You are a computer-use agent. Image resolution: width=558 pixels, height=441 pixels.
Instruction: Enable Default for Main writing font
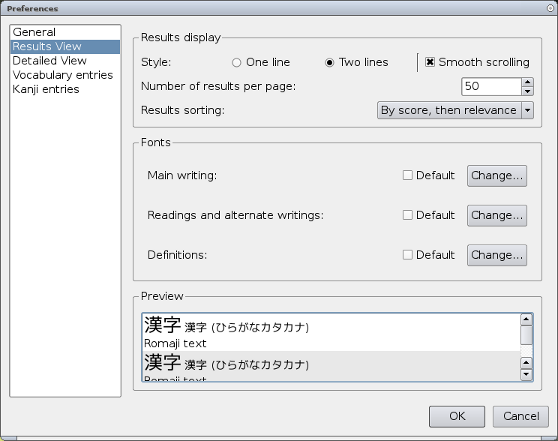(x=428, y=175)
